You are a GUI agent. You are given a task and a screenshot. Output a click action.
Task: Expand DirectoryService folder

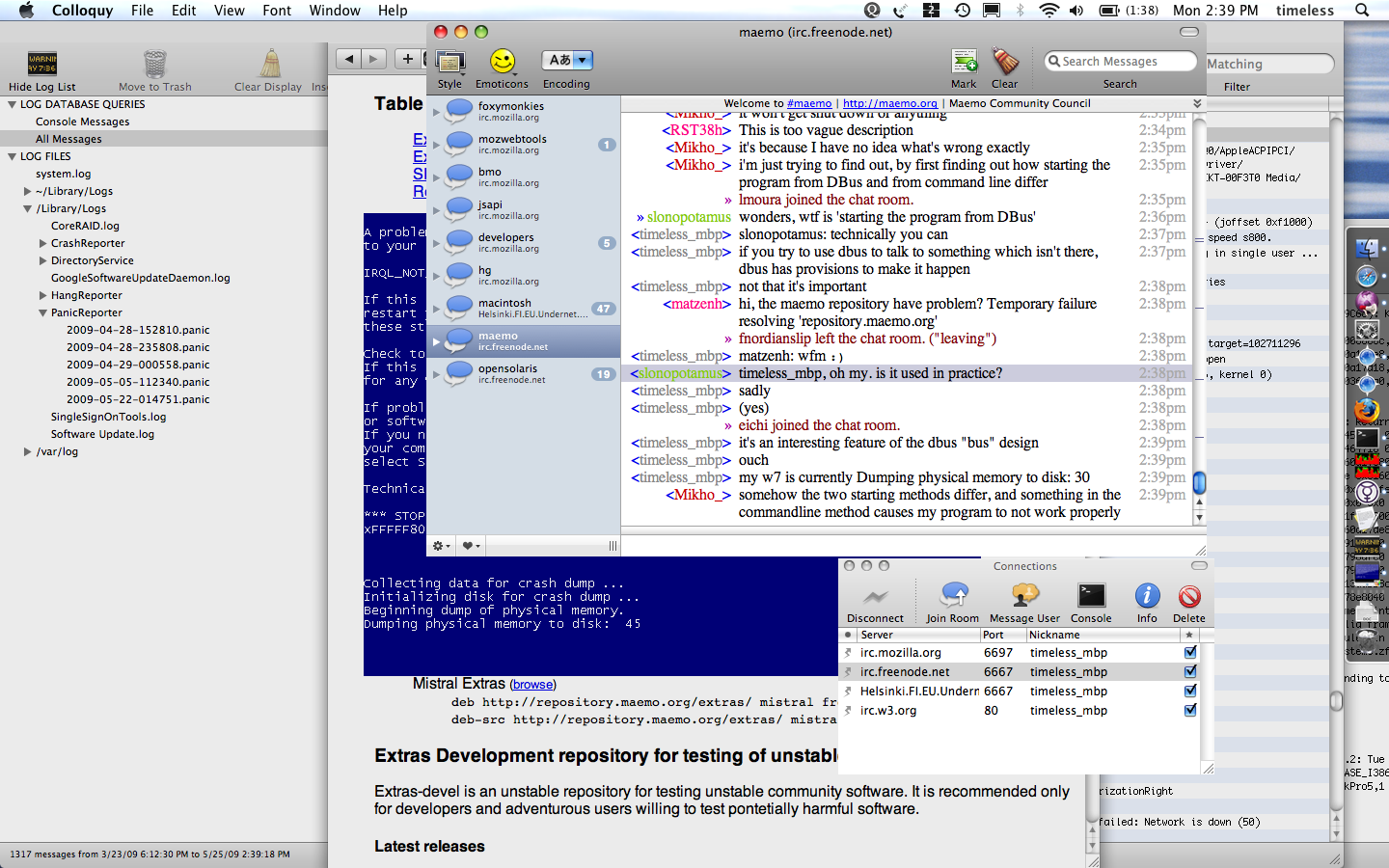coord(42,260)
